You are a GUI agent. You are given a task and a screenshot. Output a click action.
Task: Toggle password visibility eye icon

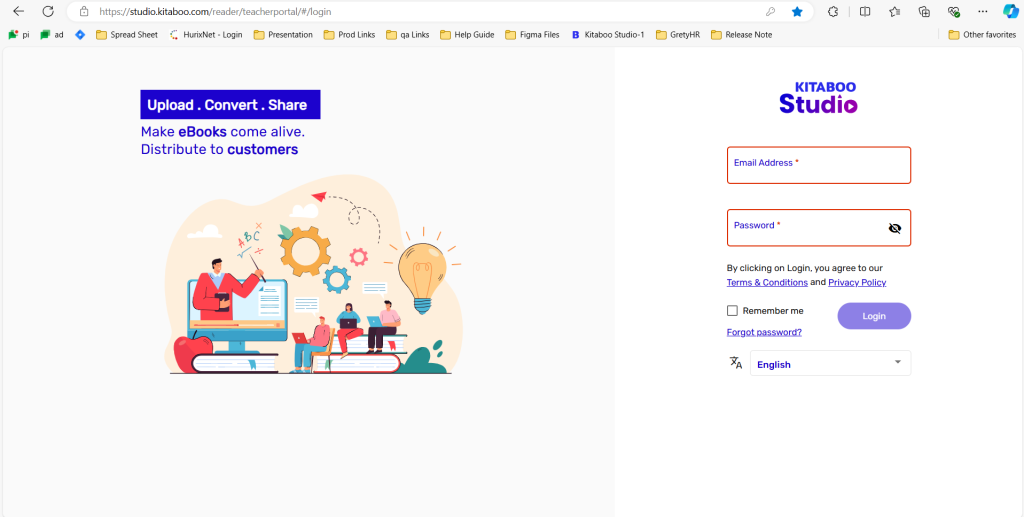pyautogui.click(x=895, y=228)
